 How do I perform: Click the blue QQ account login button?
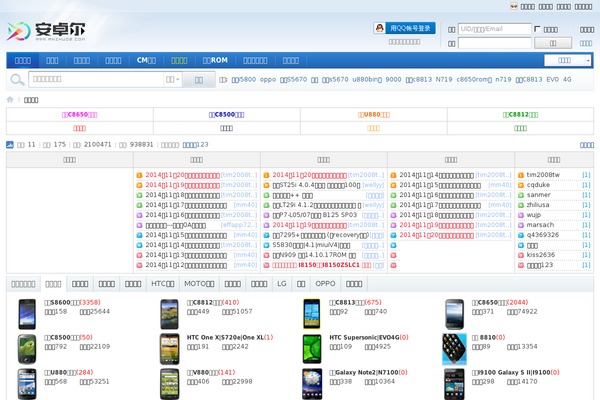[x=410, y=28]
